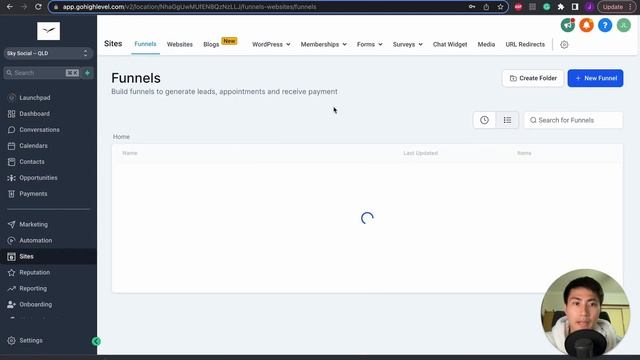Click the agency logo in sidebar
This screenshot has height=360, width=640.
49,31
